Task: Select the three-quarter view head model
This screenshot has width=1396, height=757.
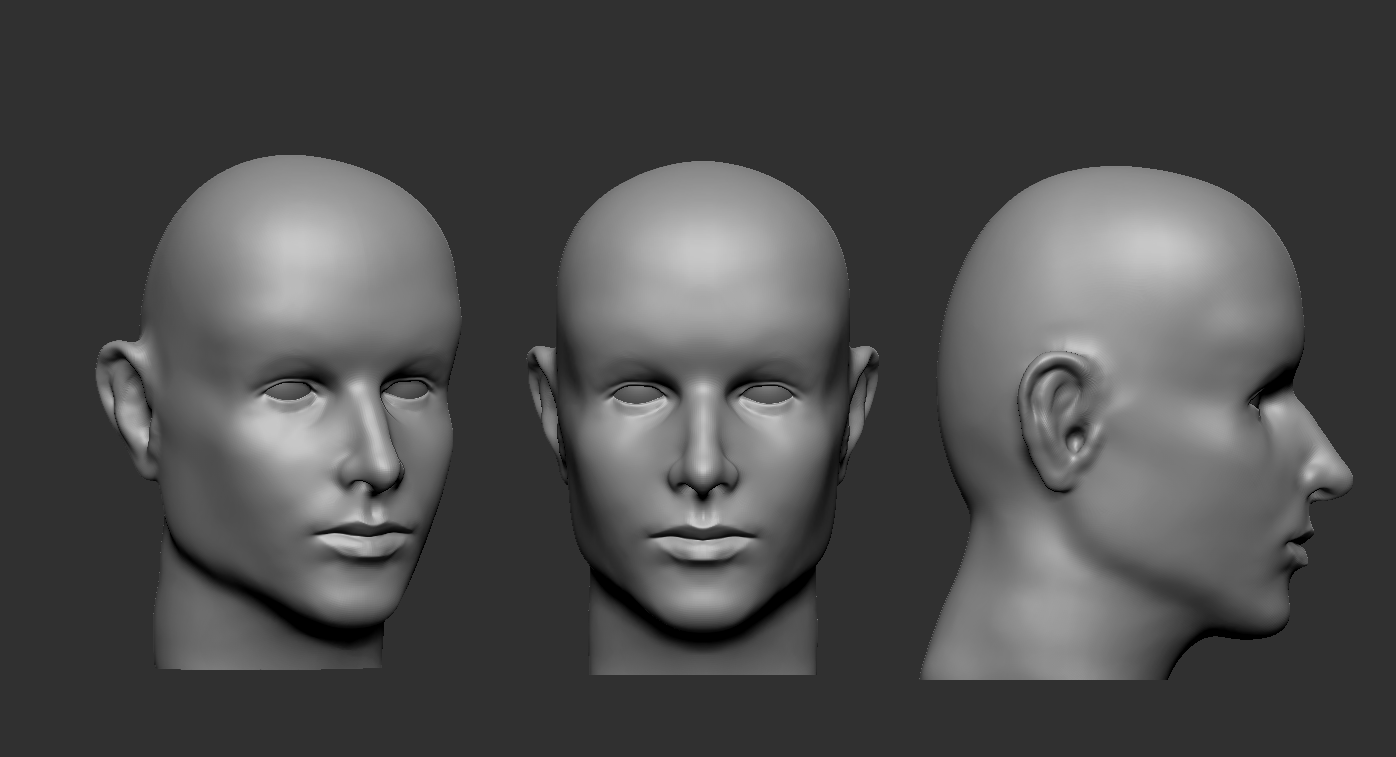Action: tap(279, 412)
